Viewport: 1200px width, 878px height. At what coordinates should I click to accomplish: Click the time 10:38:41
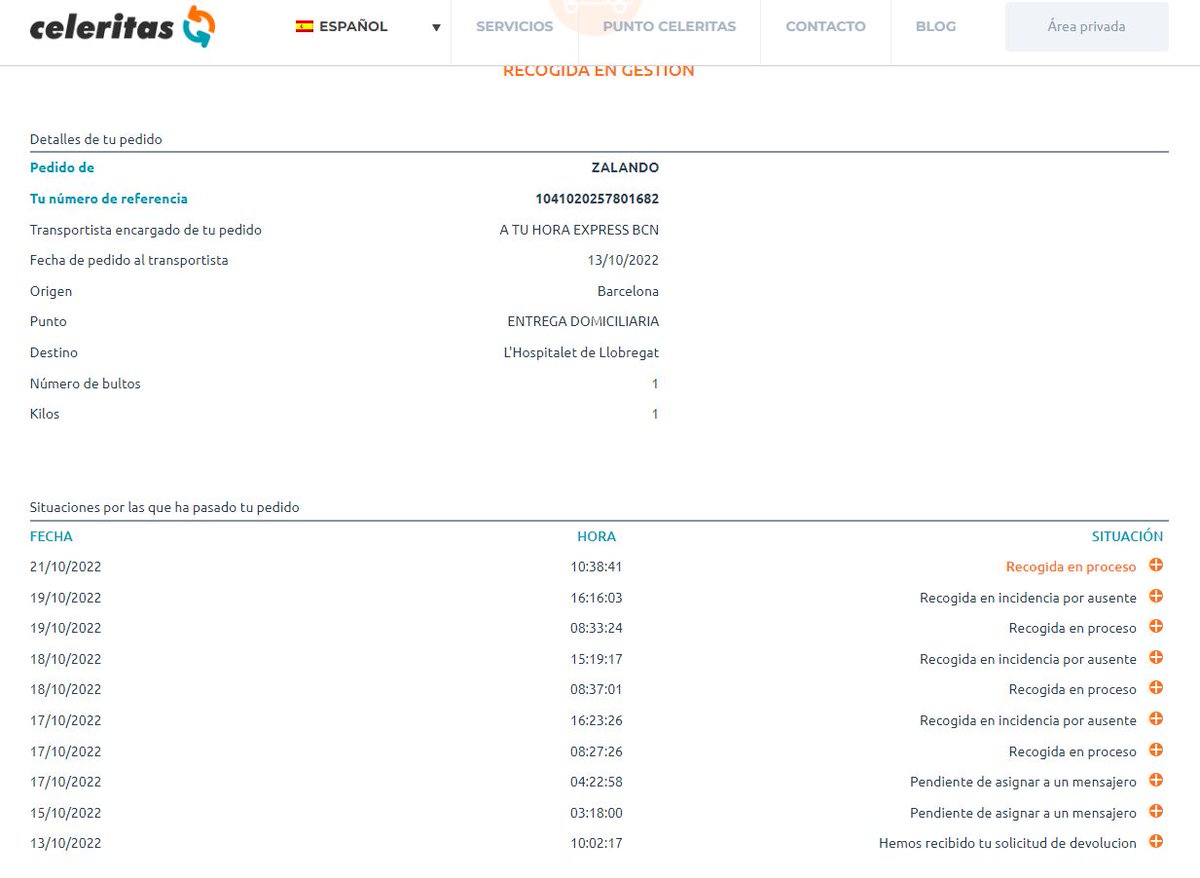pos(597,567)
